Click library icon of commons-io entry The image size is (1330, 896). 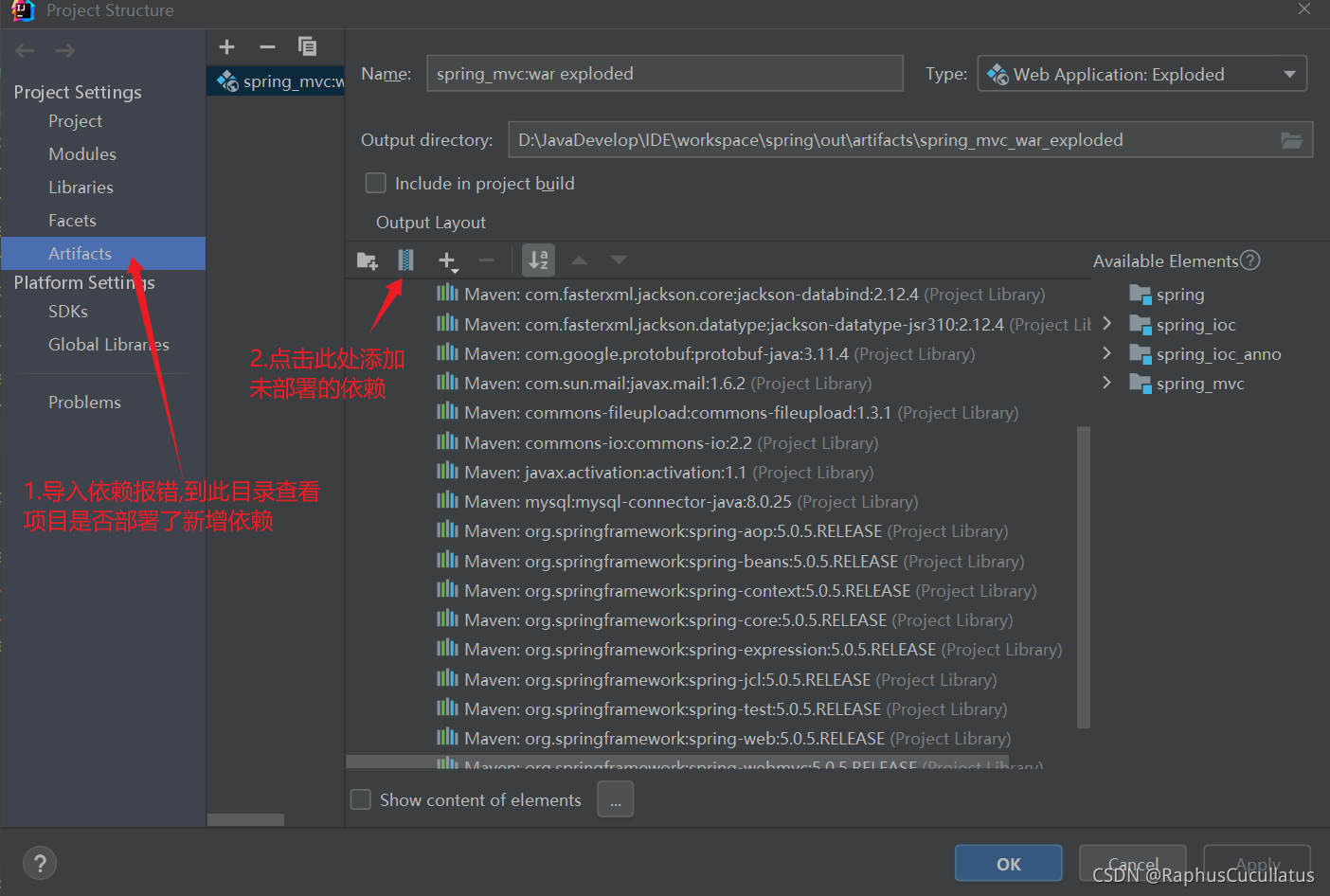pyautogui.click(x=446, y=441)
